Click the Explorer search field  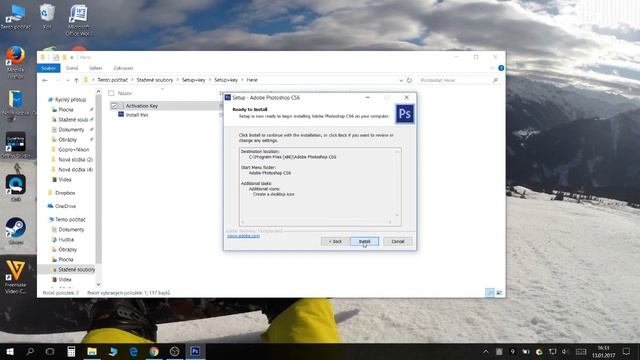(x=458, y=80)
